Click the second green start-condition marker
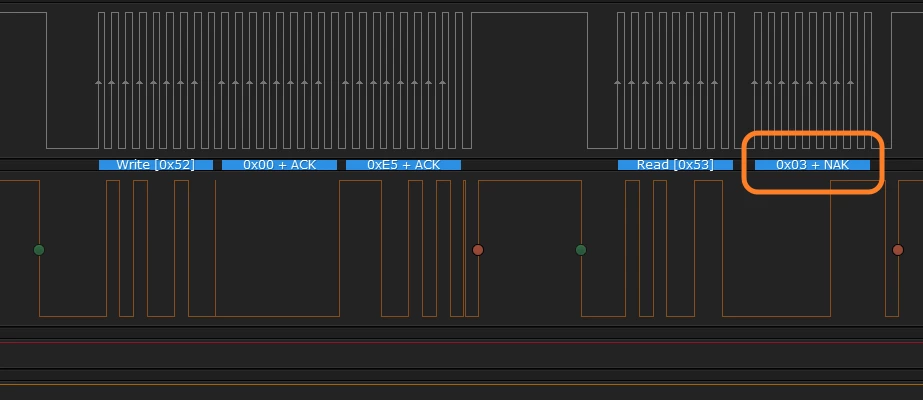Screen dimensions: 923x400 point(581,250)
